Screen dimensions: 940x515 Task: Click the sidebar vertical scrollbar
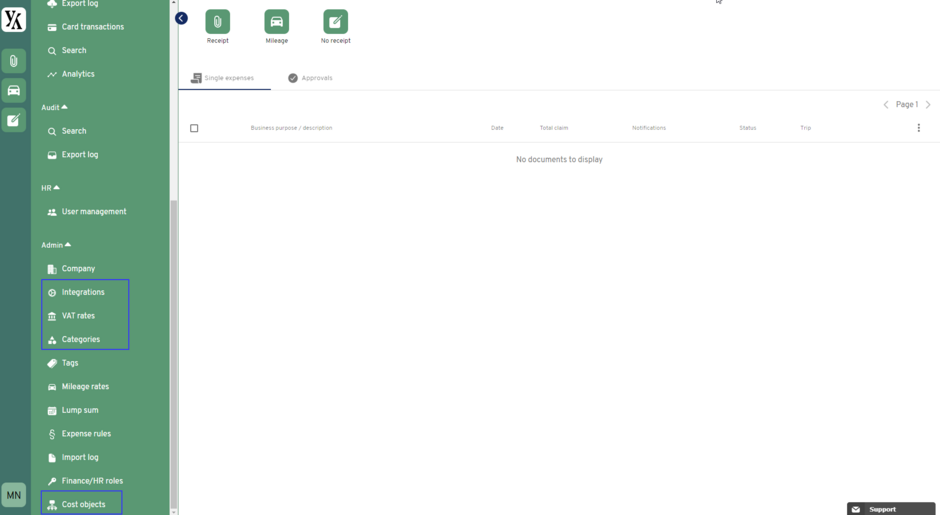(x=174, y=350)
